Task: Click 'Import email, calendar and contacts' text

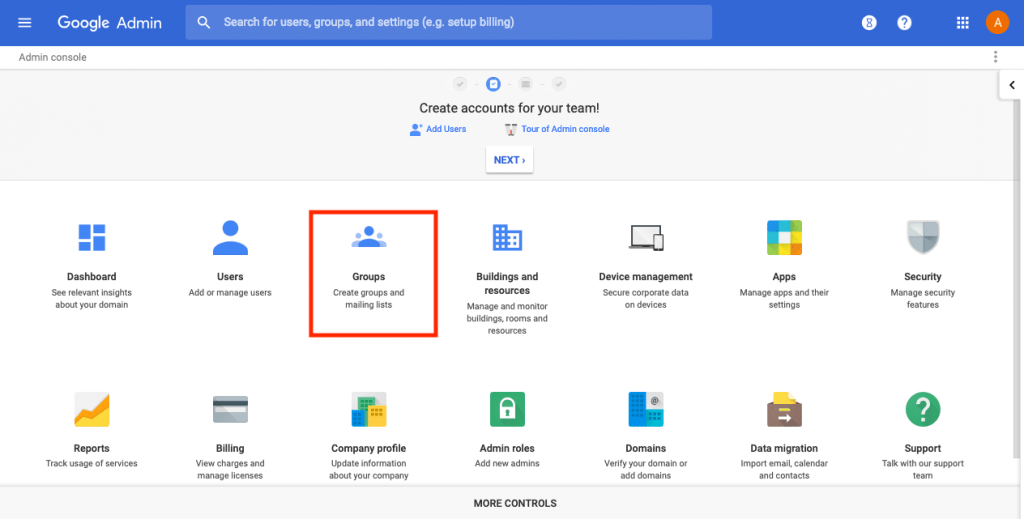Action: point(784,470)
